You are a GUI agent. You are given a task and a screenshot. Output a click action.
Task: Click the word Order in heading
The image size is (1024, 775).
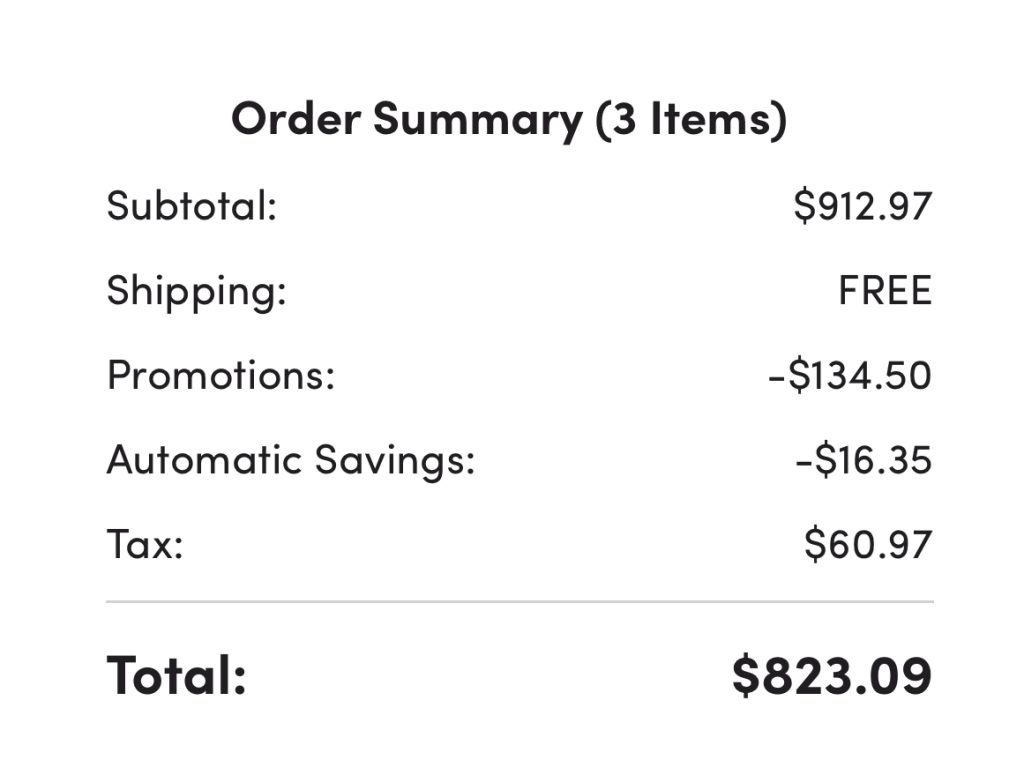(296, 119)
